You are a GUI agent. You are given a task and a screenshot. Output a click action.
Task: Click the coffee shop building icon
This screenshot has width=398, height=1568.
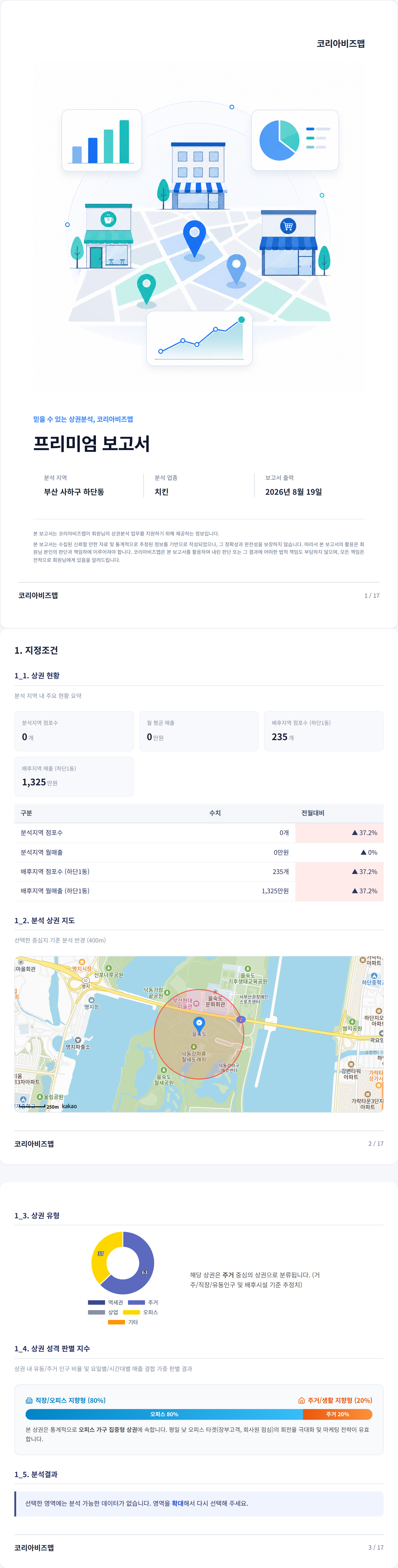pos(108,236)
